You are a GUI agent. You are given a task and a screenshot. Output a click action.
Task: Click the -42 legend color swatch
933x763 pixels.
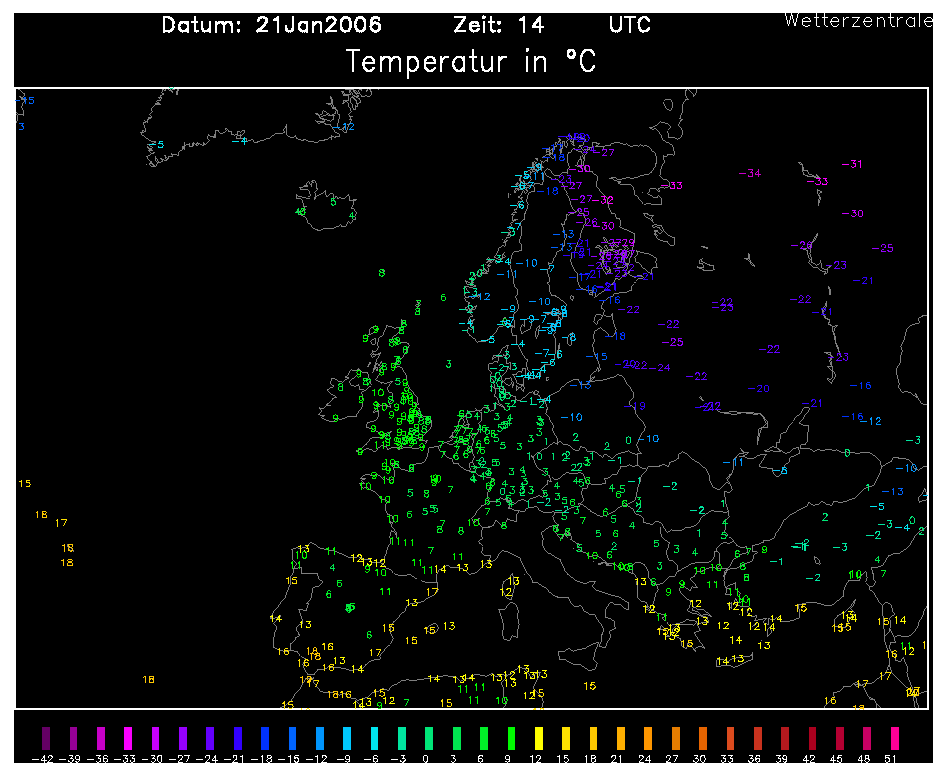(x=46, y=738)
